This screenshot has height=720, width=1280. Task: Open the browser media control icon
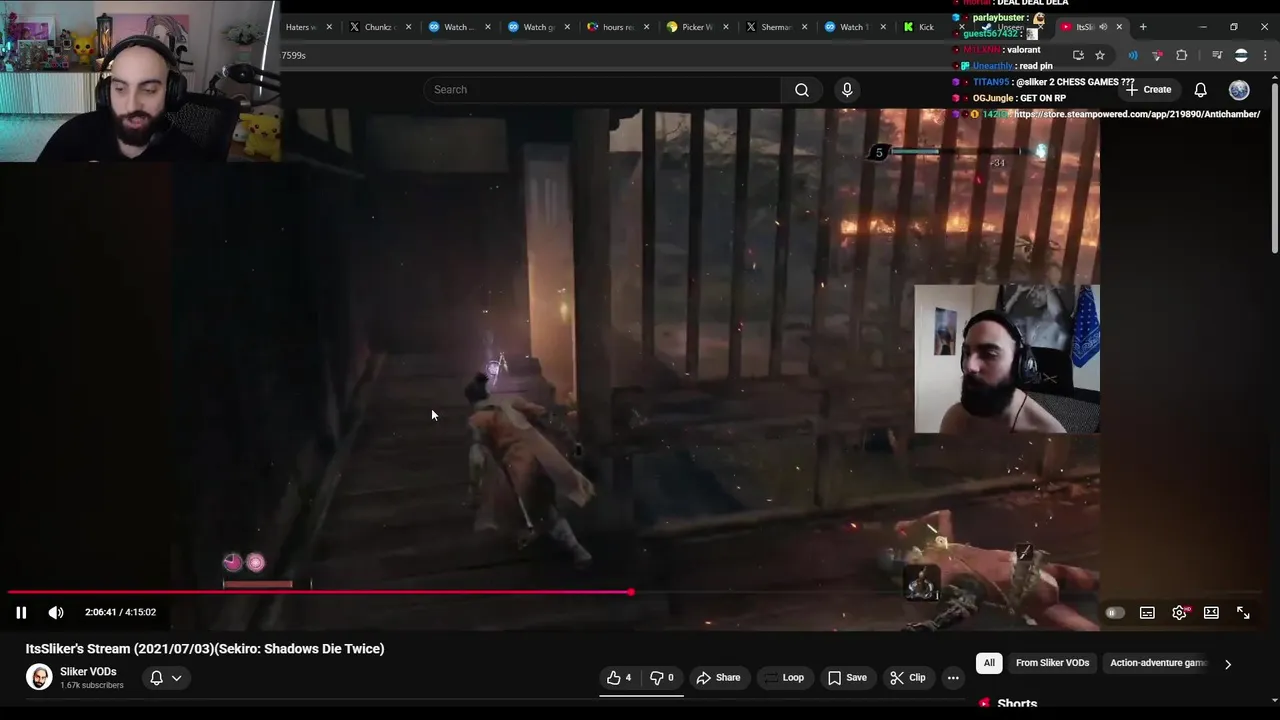(1217, 55)
